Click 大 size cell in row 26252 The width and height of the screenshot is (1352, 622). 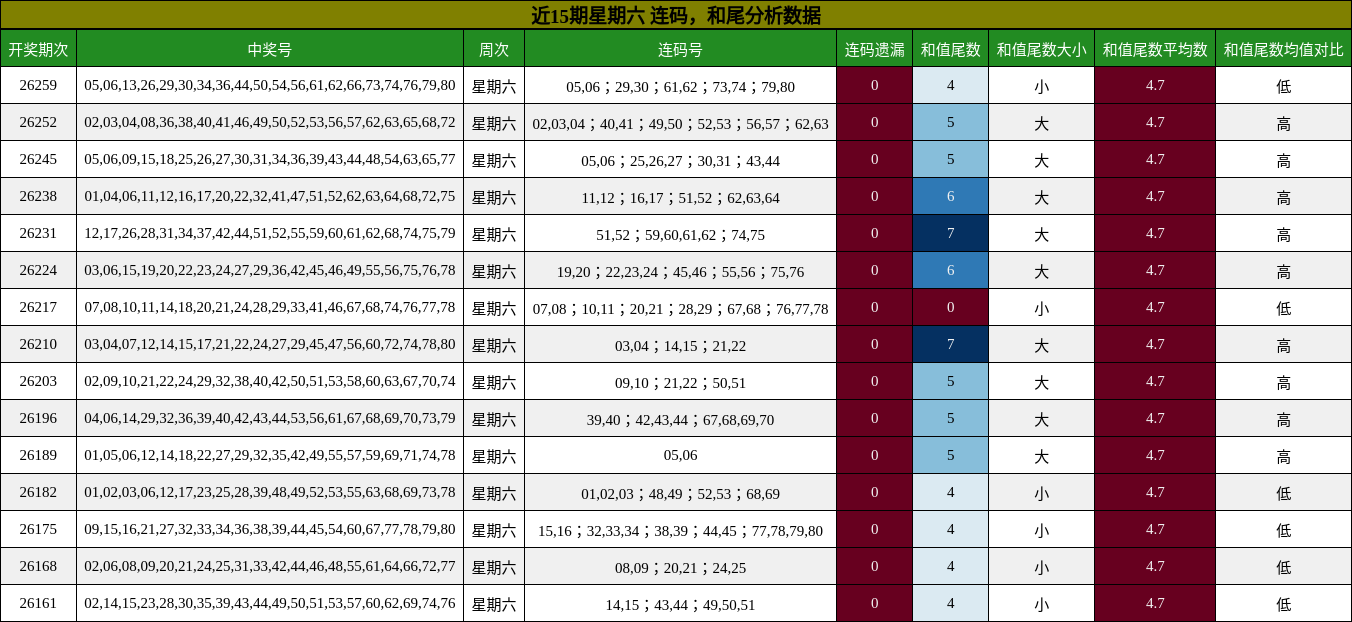click(1041, 122)
